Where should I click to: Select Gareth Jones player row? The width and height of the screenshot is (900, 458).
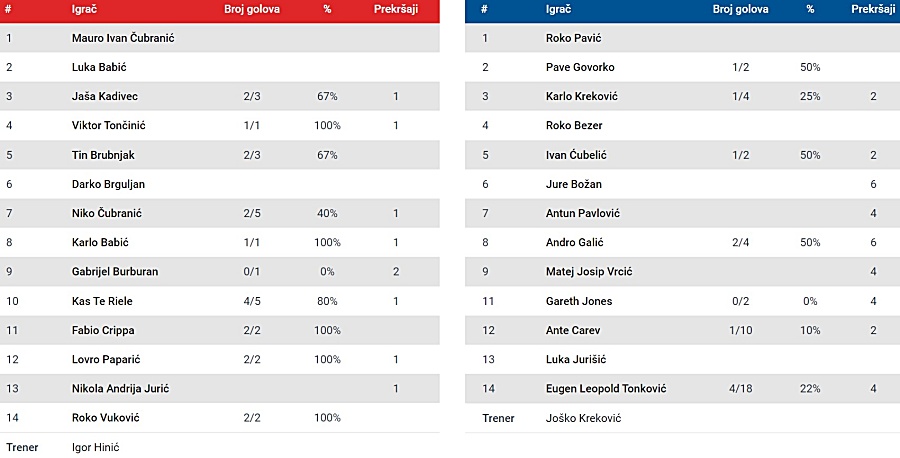pos(682,301)
